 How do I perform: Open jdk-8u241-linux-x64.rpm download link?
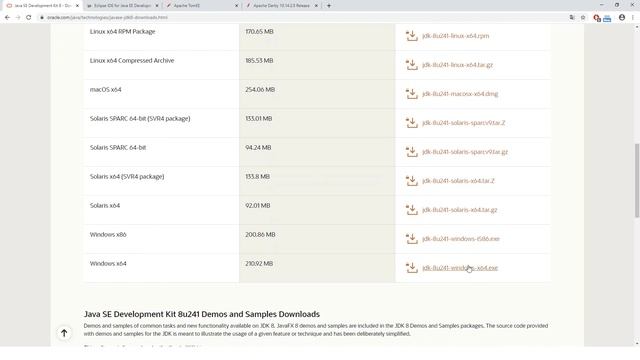(x=455, y=36)
